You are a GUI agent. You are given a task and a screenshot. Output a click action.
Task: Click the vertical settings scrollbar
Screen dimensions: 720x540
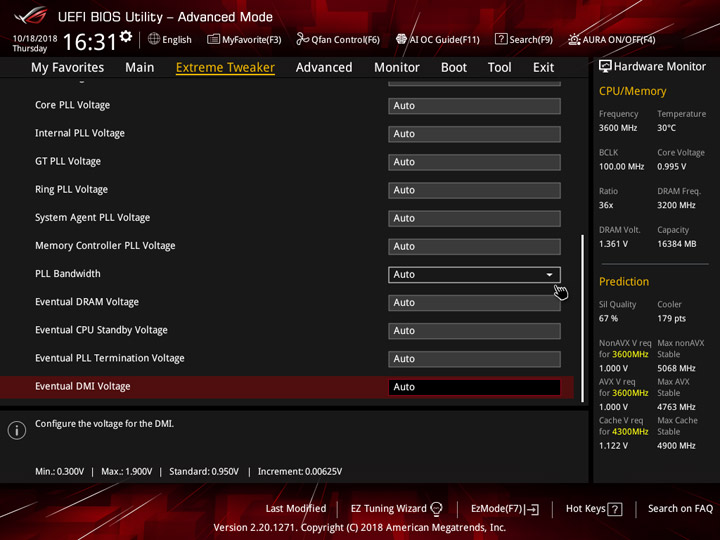coord(583,318)
